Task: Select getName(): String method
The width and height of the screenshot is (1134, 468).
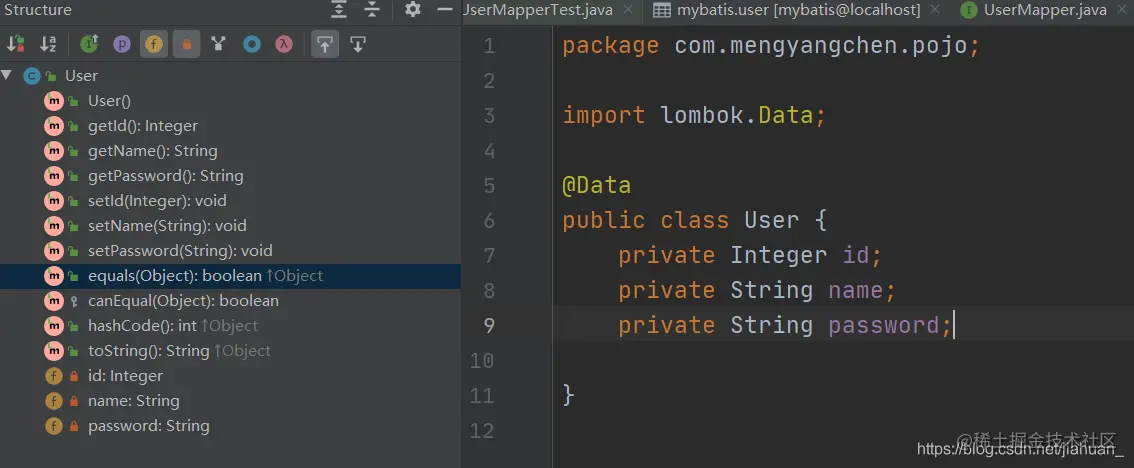Action: (x=153, y=150)
